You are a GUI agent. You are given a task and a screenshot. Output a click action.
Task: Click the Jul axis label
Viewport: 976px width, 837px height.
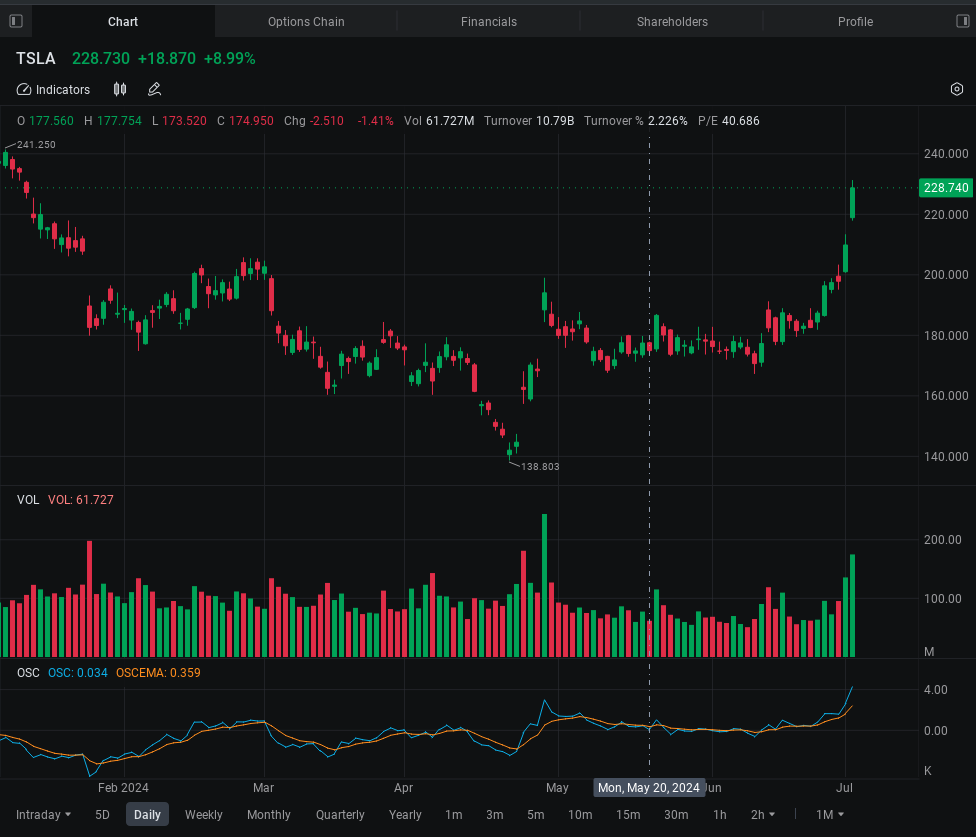pos(844,788)
